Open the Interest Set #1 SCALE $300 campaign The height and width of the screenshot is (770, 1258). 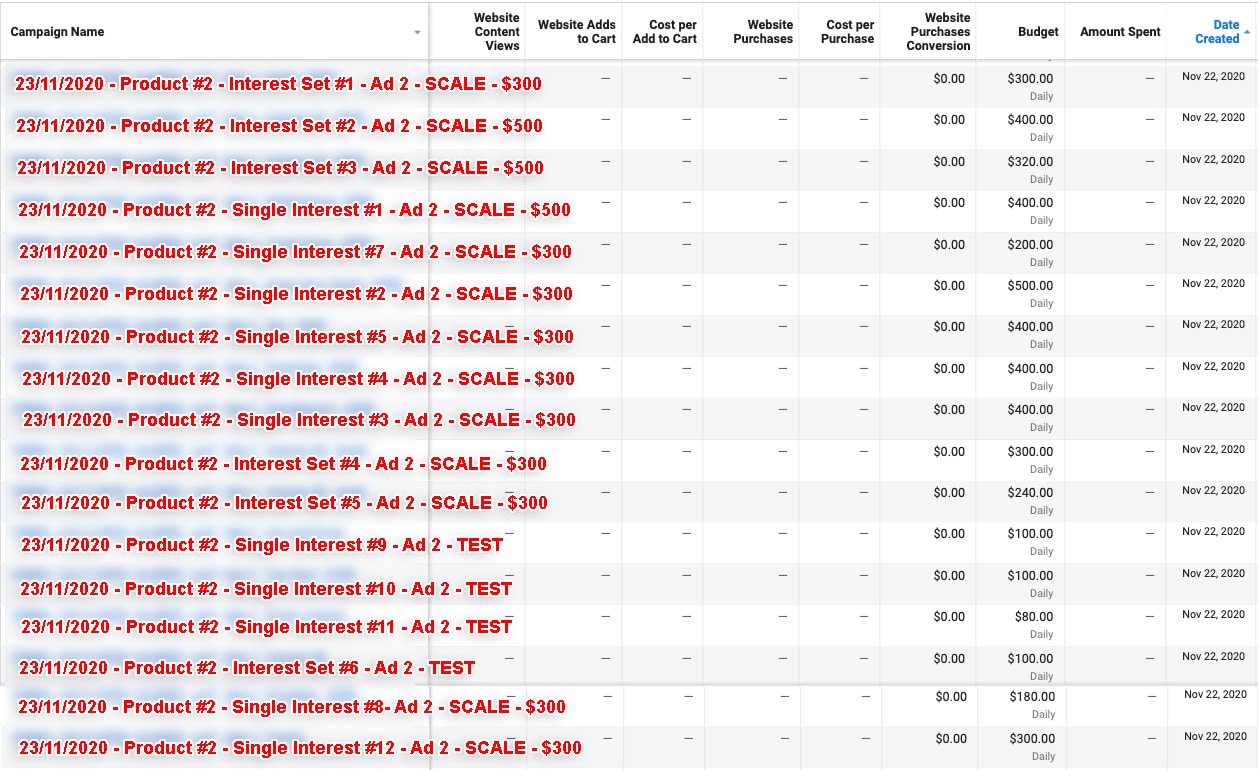coord(278,84)
